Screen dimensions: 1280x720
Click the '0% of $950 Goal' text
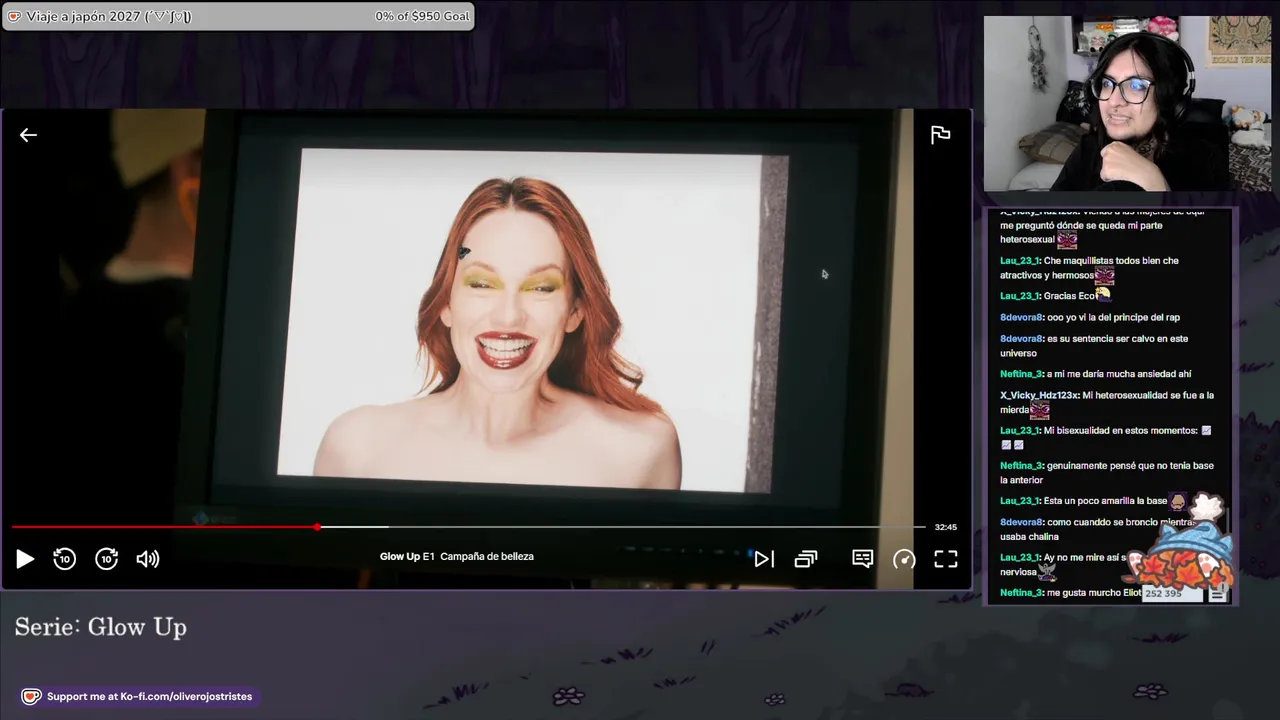tap(422, 16)
